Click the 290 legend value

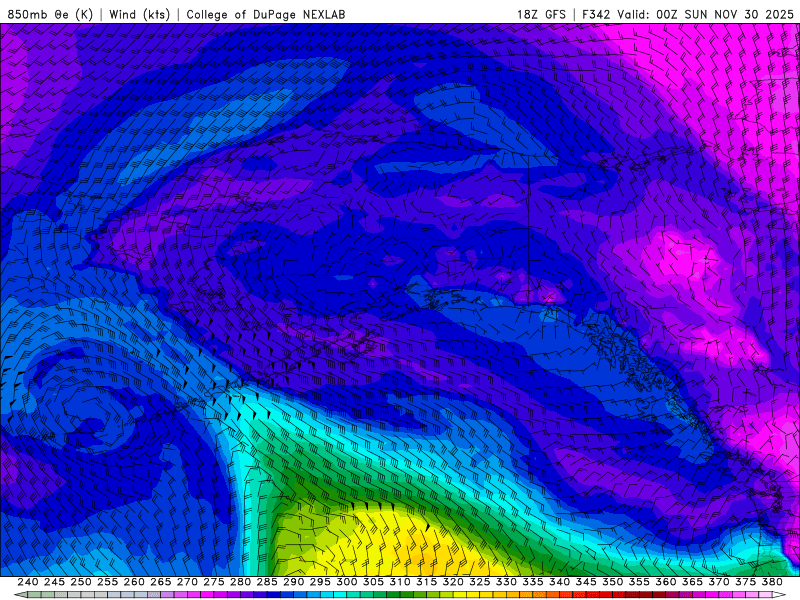click(293, 582)
